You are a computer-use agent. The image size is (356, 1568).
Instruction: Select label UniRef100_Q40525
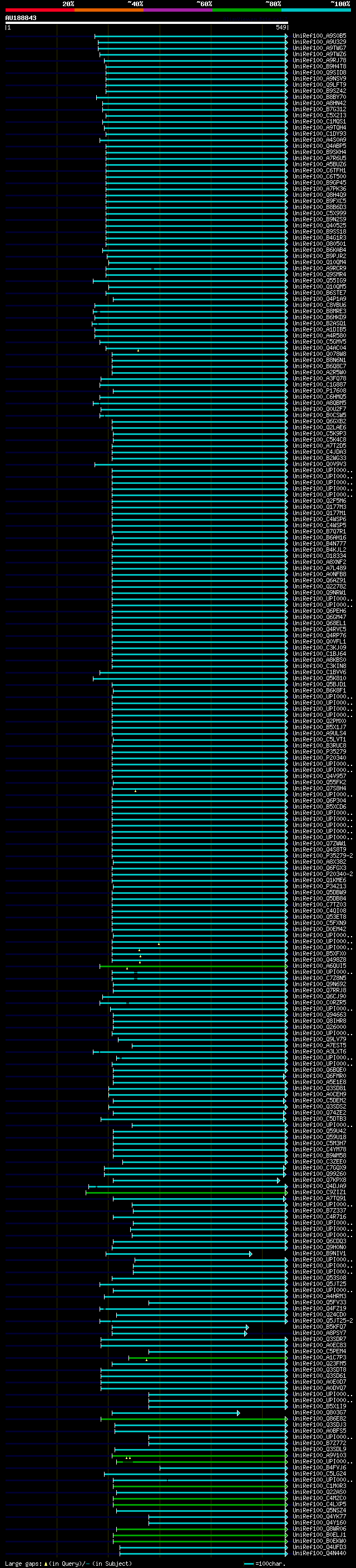coord(319,225)
